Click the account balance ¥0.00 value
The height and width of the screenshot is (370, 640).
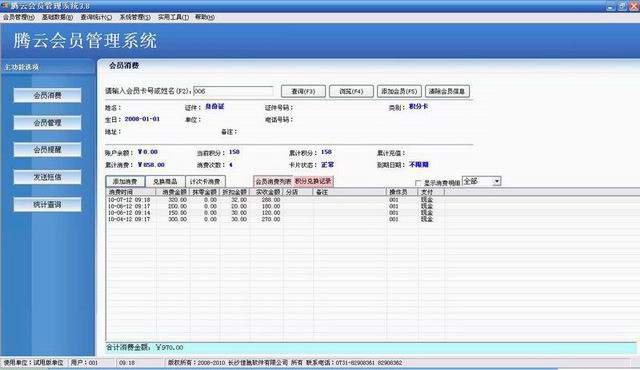(147, 152)
